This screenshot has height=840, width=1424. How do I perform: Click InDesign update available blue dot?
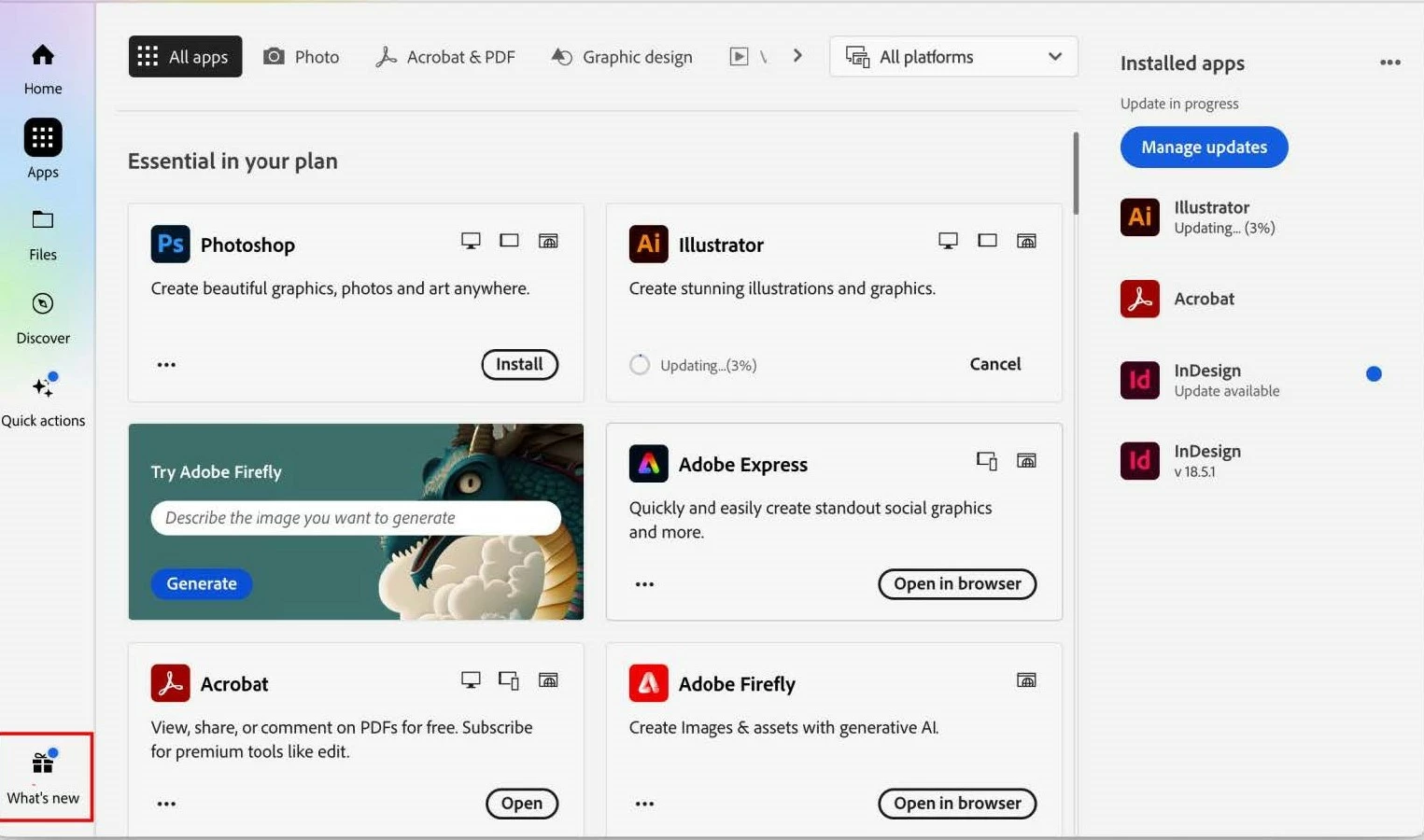pos(1374,374)
